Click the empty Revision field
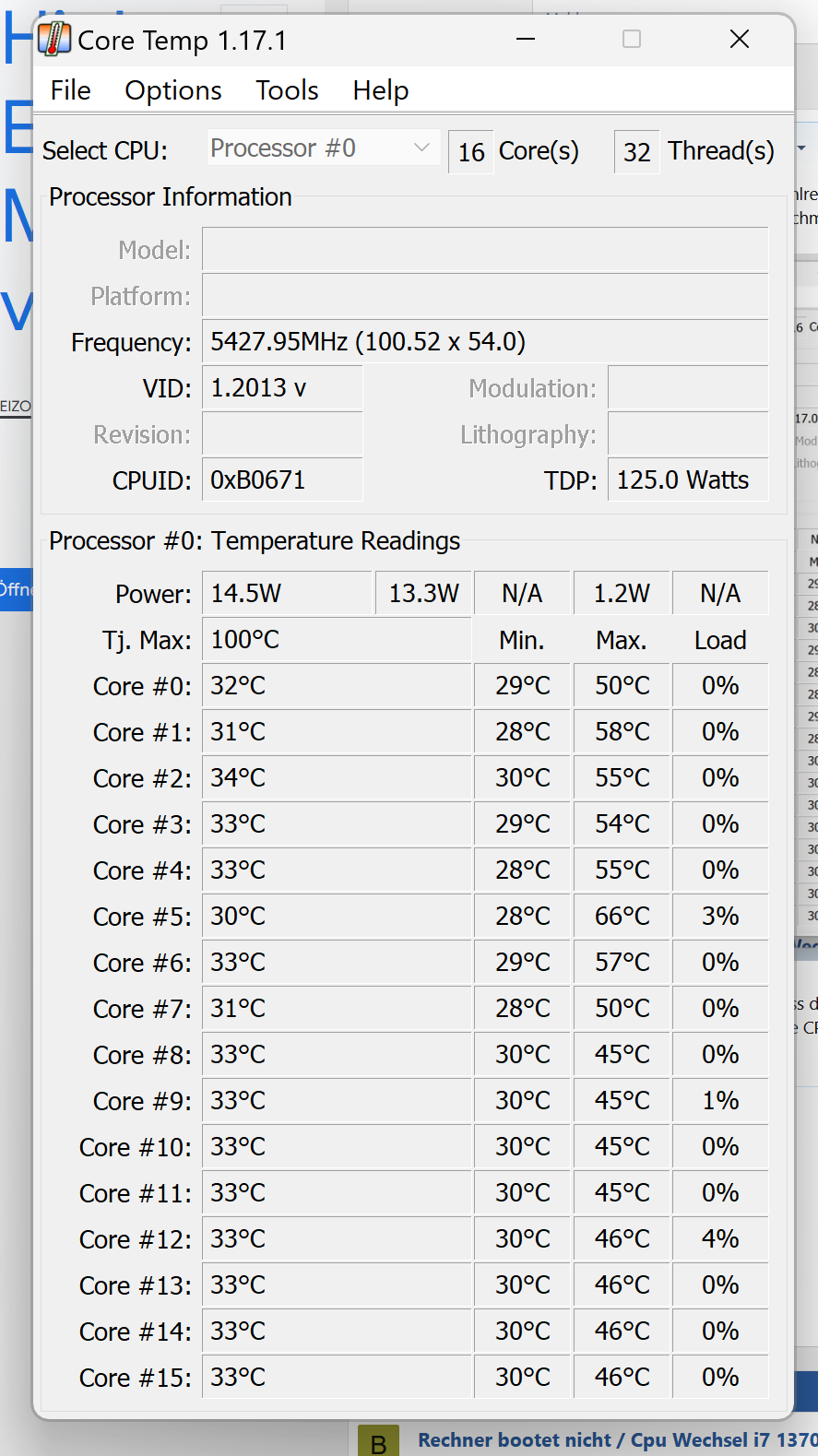Viewport: 818px width, 1456px height. 282,434
